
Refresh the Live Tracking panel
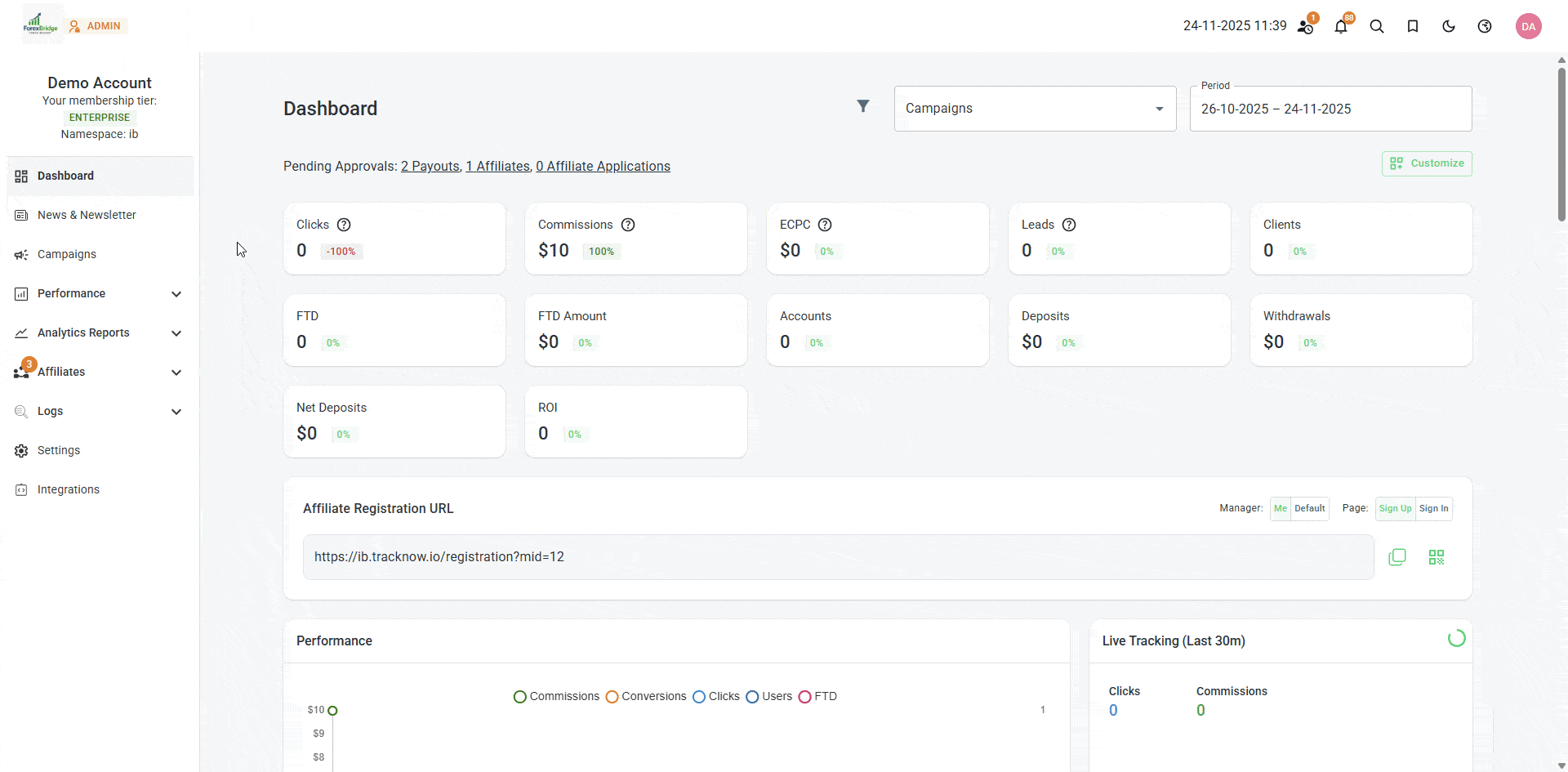[x=1456, y=639]
